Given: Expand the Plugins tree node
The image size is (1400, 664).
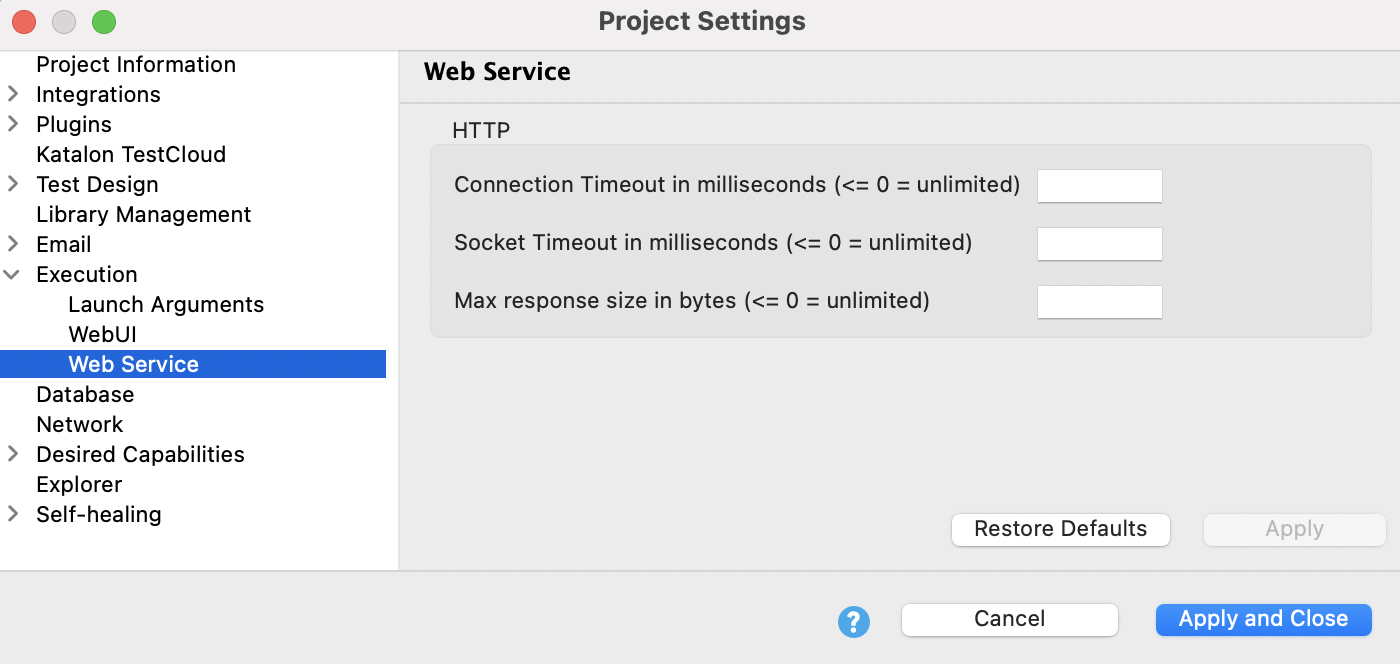Looking at the screenshot, I should [x=13, y=124].
